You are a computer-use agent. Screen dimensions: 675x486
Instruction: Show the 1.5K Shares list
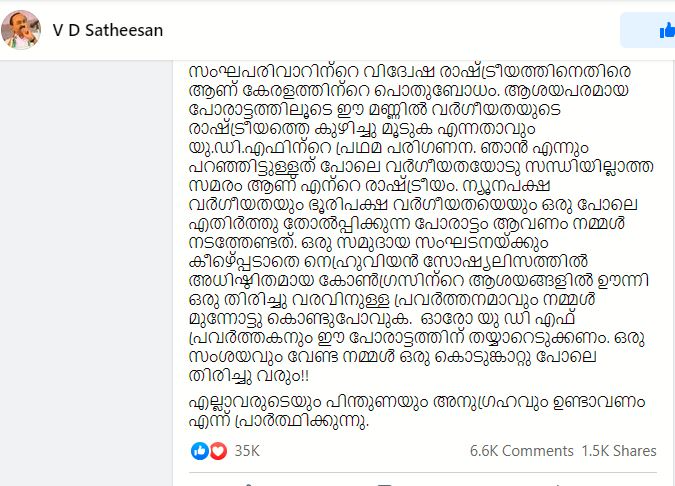point(618,451)
